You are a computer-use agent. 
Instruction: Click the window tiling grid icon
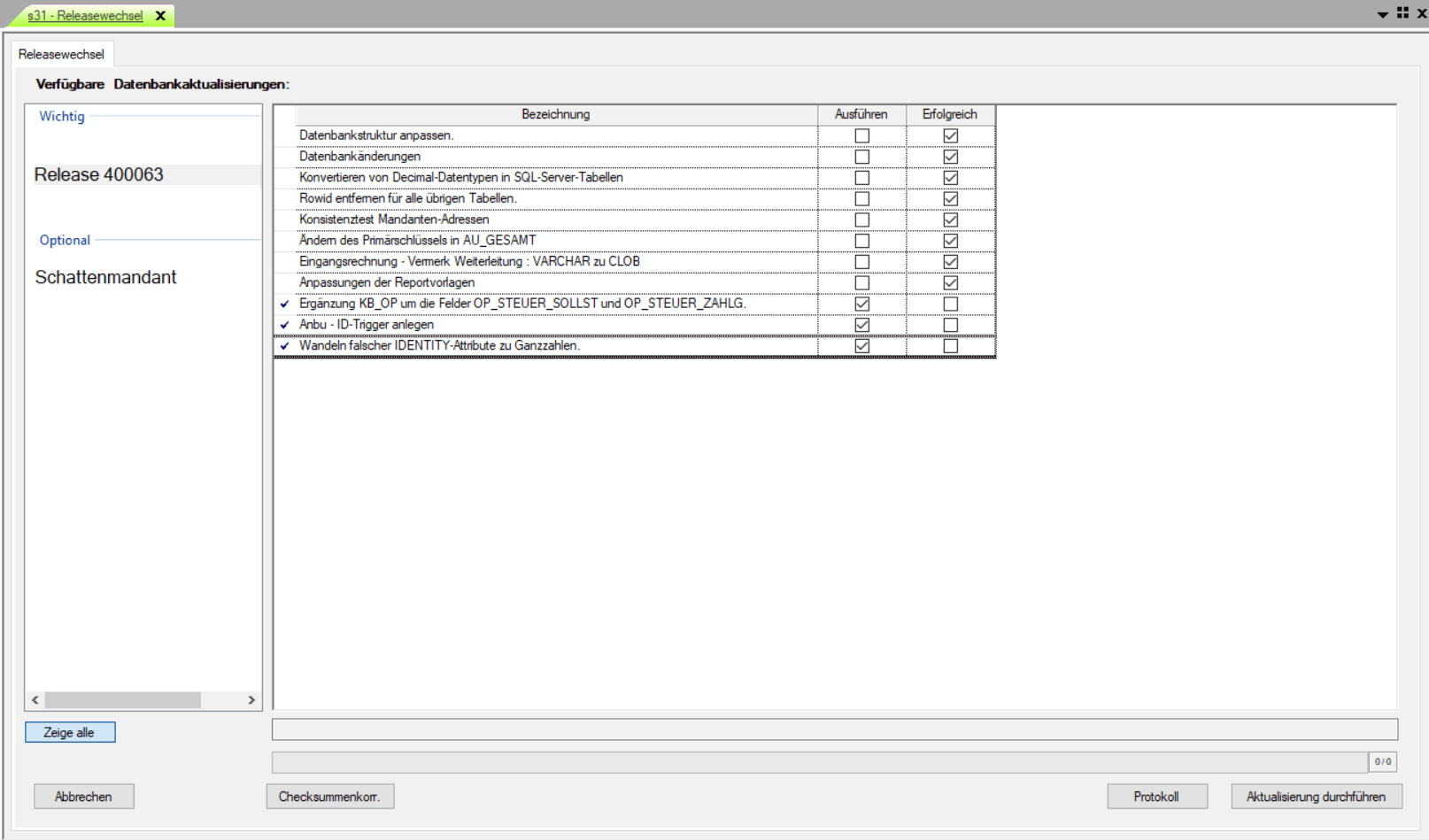point(1402,13)
